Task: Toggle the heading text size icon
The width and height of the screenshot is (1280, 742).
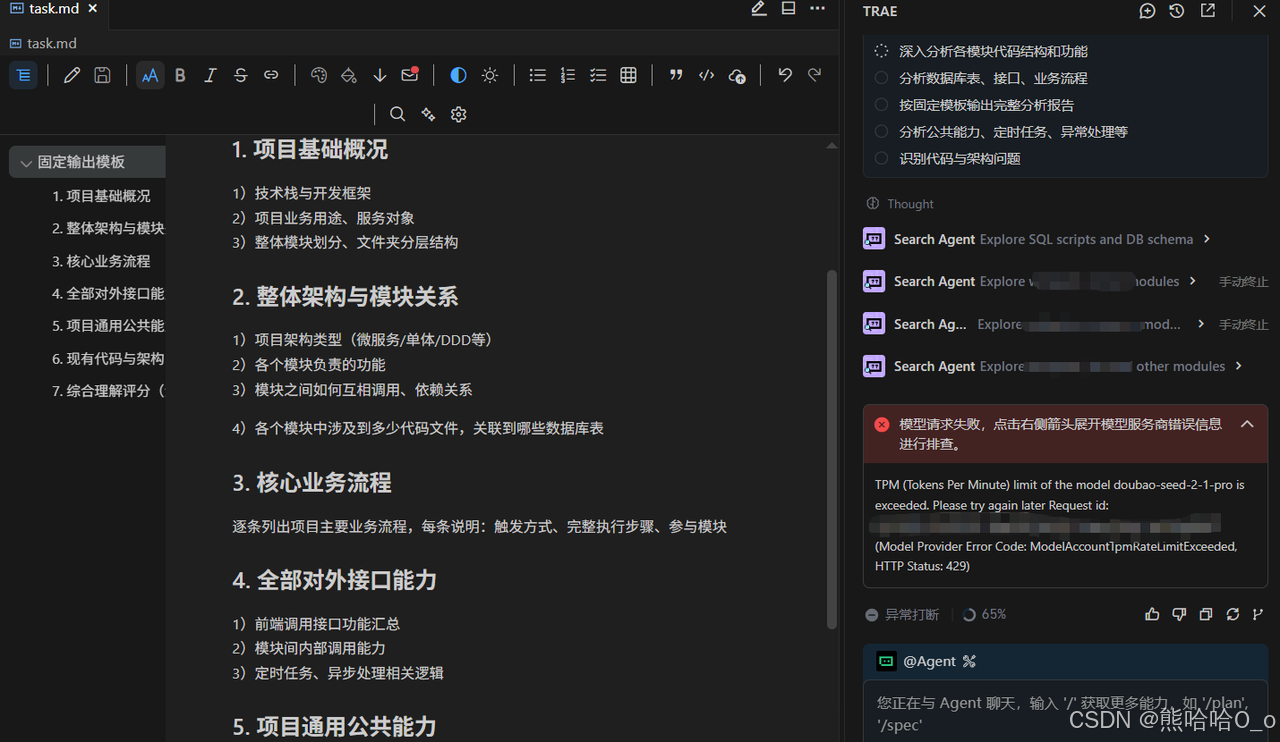Action: pyautogui.click(x=150, y=75)
